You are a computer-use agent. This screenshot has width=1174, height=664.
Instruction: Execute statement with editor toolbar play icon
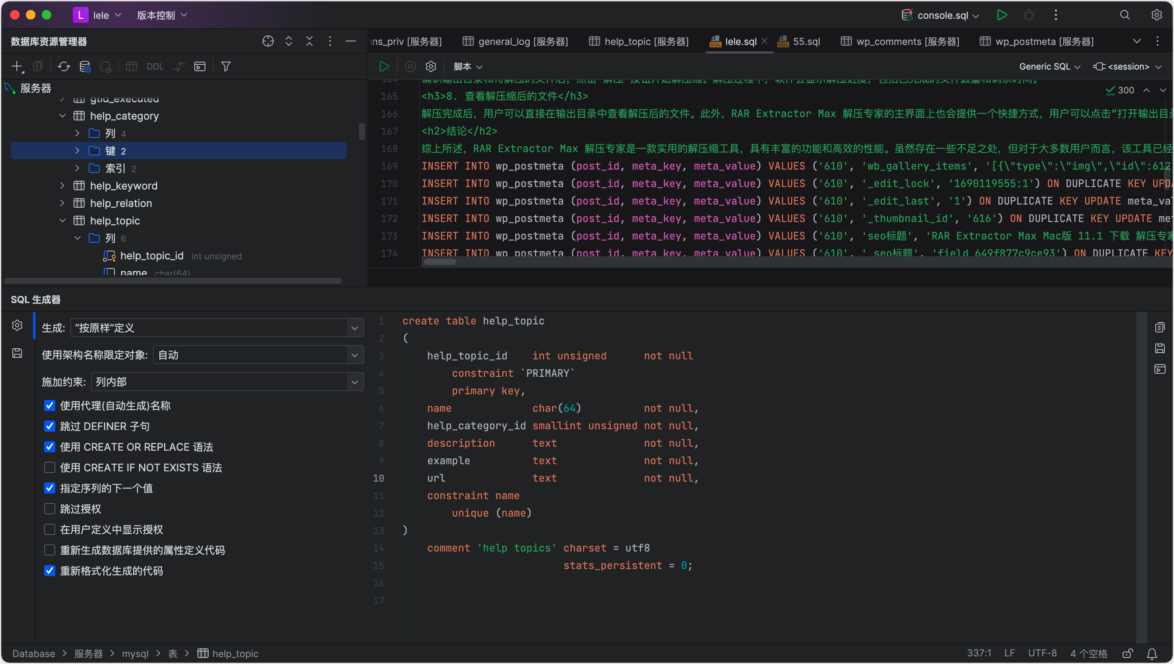(x=384, y=67)
